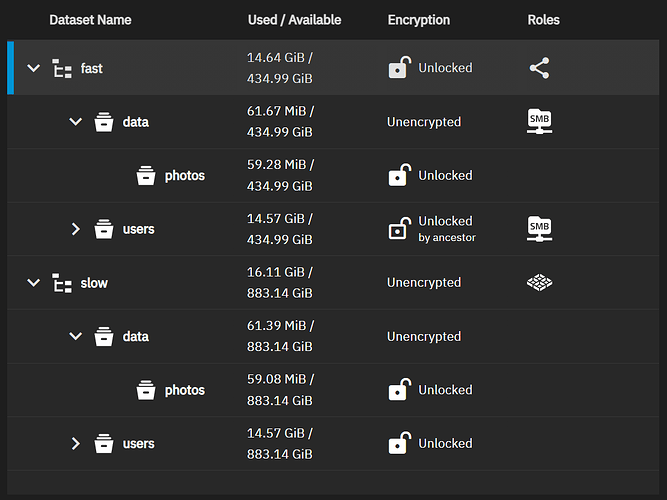The height and width of the screenshot is (500, 667).
Task: Click Unencrypted text on fast data row
Action: tap(424, 122)
